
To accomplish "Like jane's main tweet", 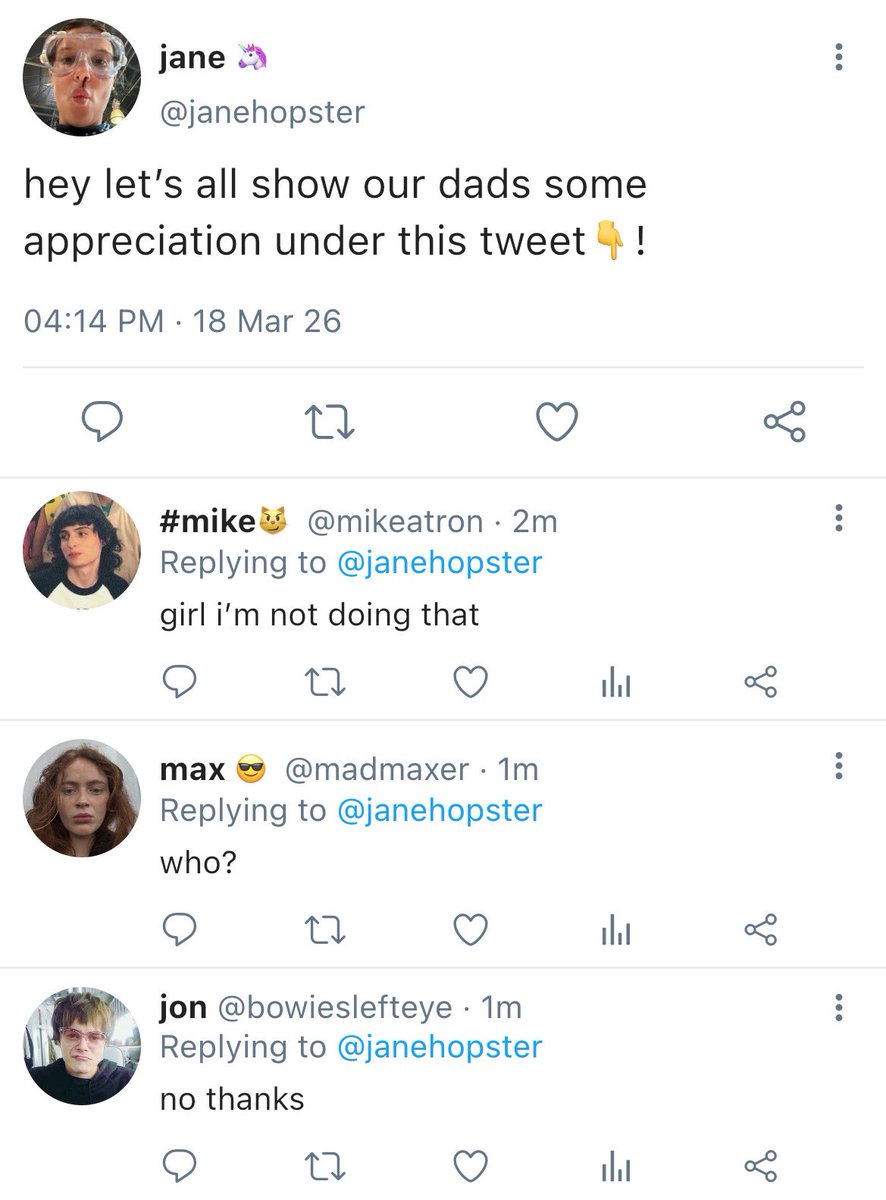I will point(557,422).
